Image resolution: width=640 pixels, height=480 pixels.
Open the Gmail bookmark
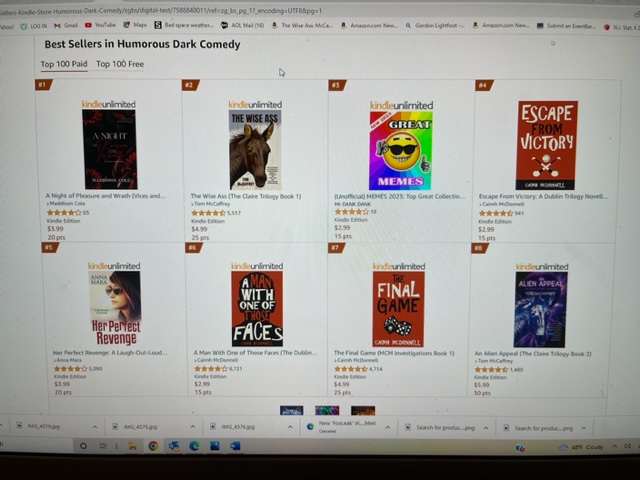coord(66,25)
